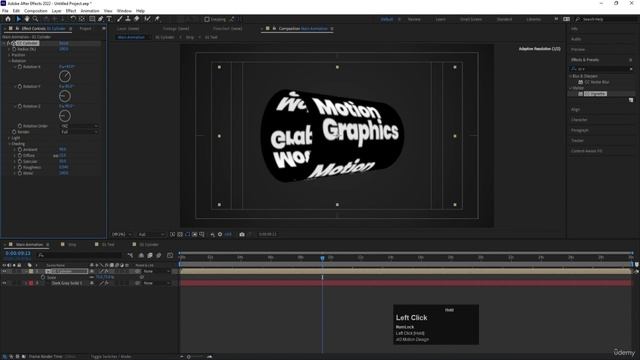Go to the Home screen icon
640x360 pixels.
(x=8, y=19)
